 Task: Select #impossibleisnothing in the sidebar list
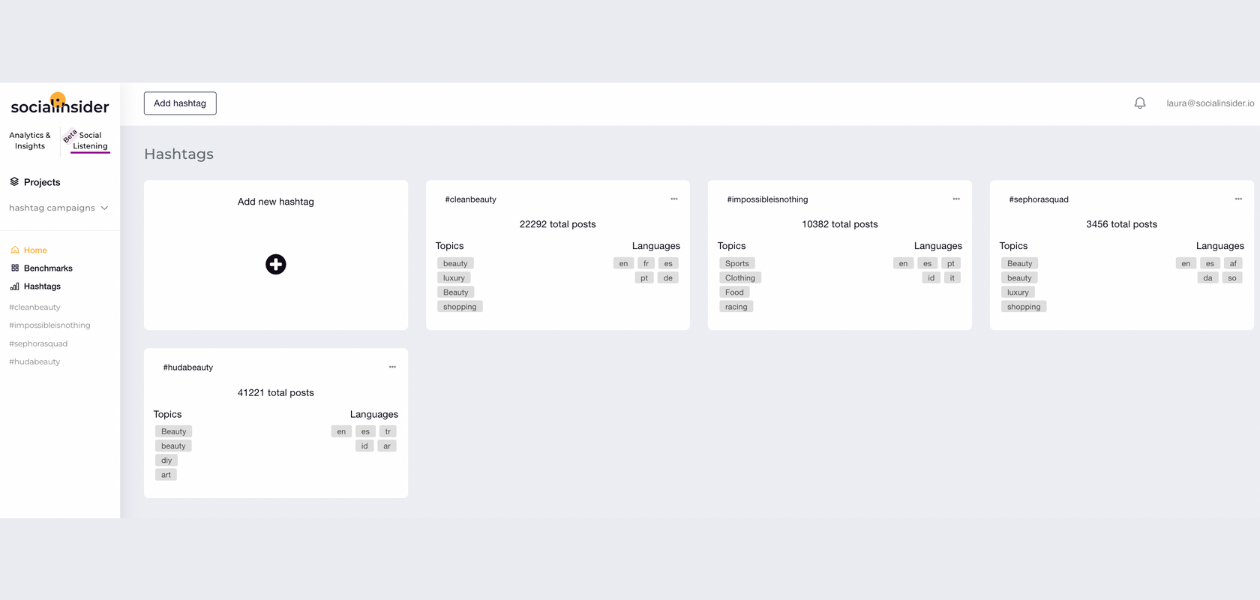click(50, 325)
